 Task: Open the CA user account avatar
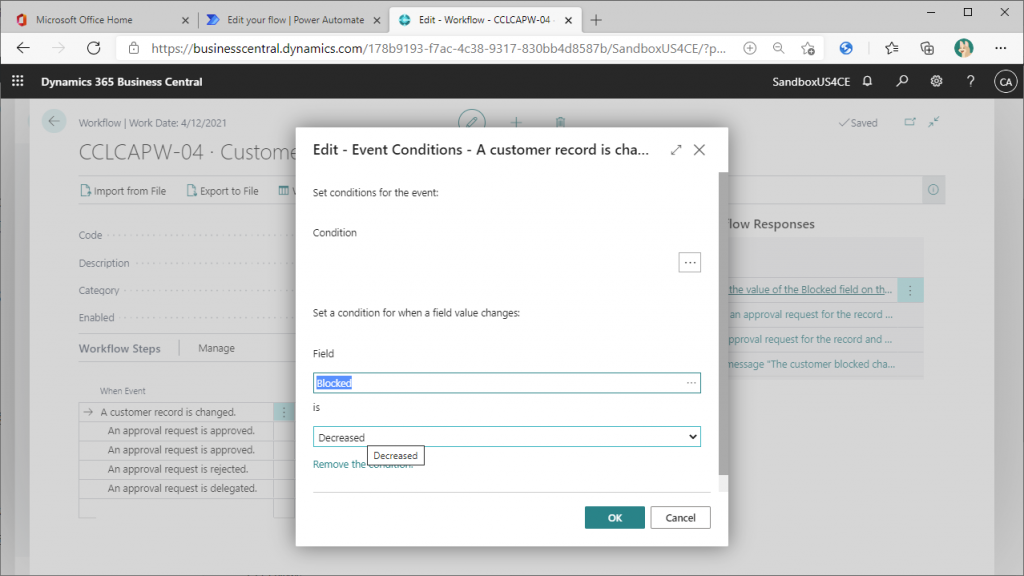[1006, 82]
